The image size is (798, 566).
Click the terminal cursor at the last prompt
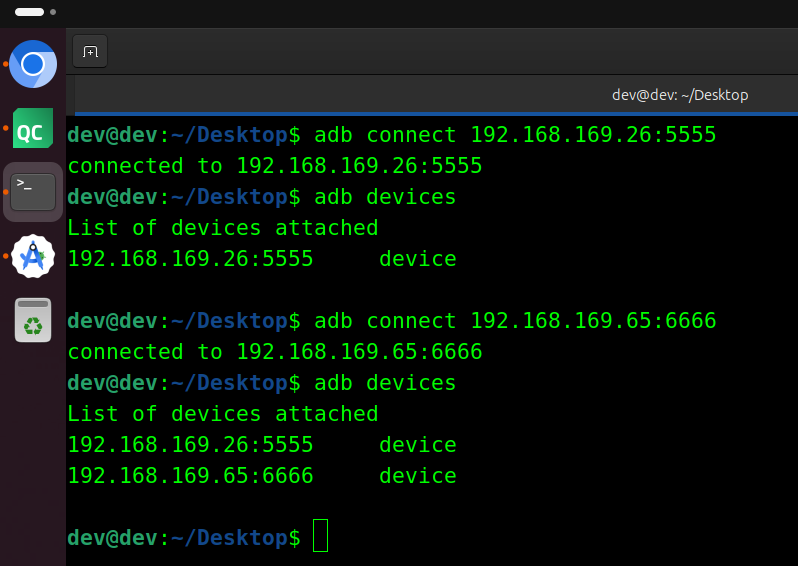pyautogui.click(x=320, y=535)
